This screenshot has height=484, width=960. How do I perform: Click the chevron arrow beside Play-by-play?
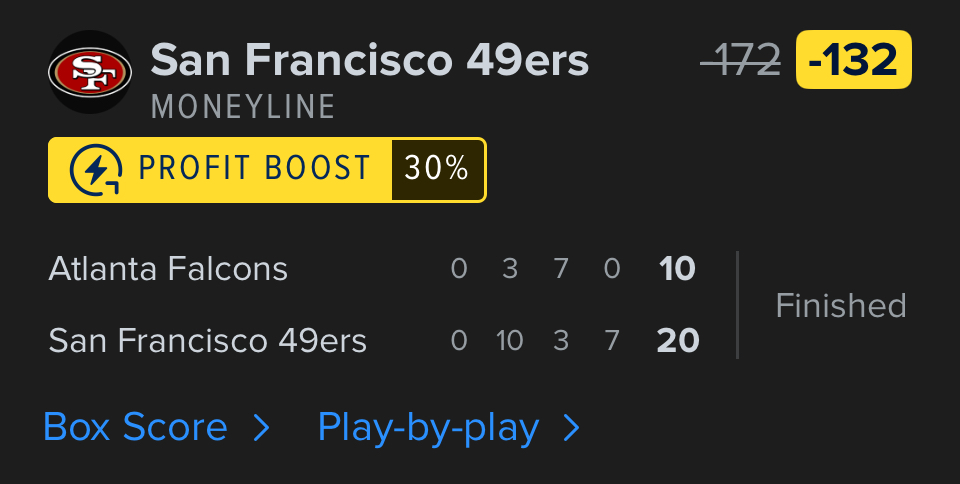(x=572, y=429)
